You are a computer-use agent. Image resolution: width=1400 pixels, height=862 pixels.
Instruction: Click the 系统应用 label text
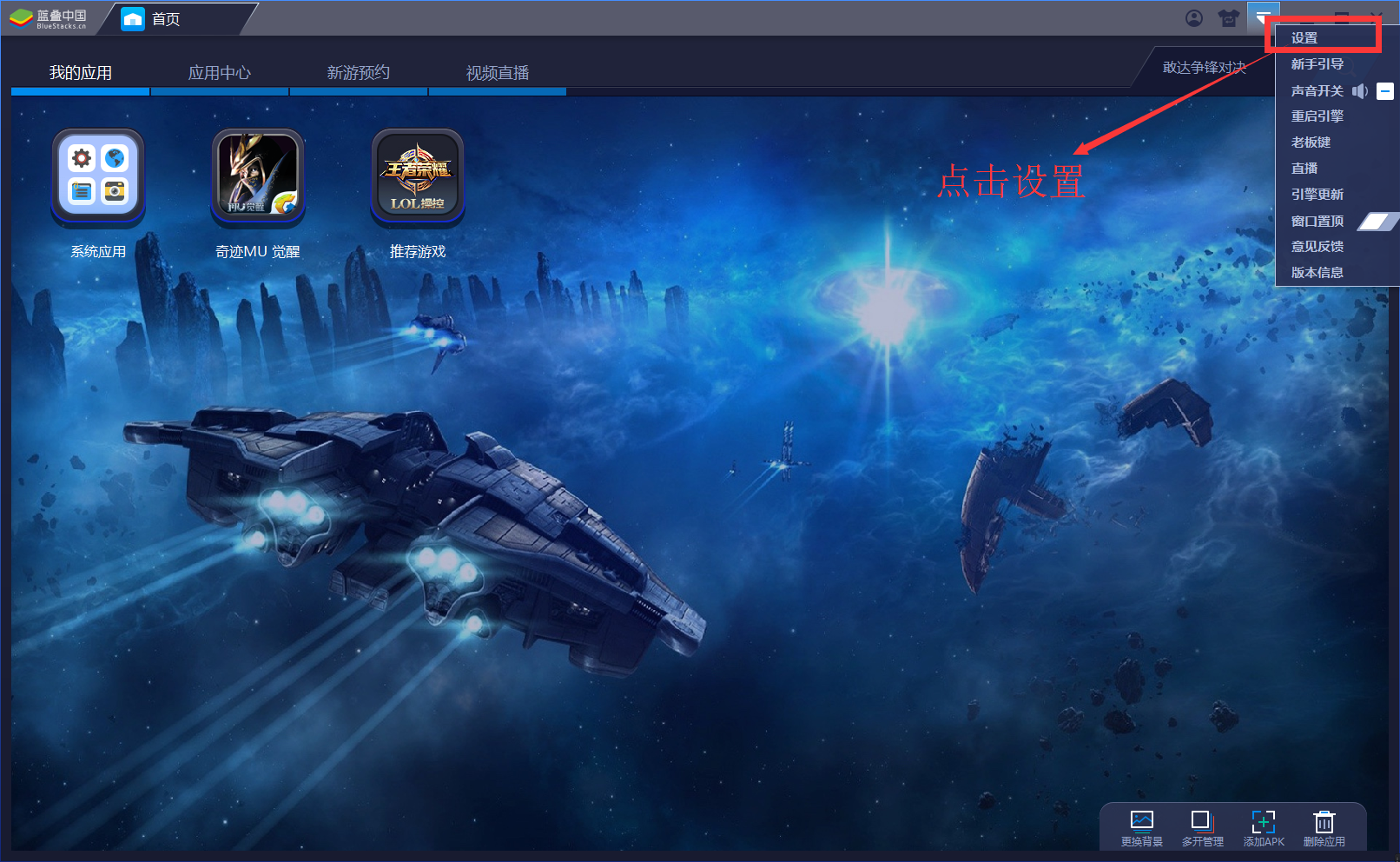tap(98, 252)
